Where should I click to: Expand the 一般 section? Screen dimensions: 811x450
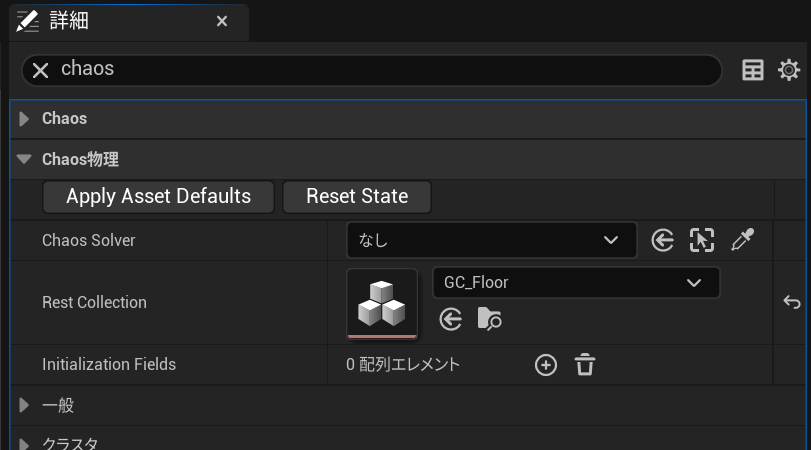tap(25, 405)
